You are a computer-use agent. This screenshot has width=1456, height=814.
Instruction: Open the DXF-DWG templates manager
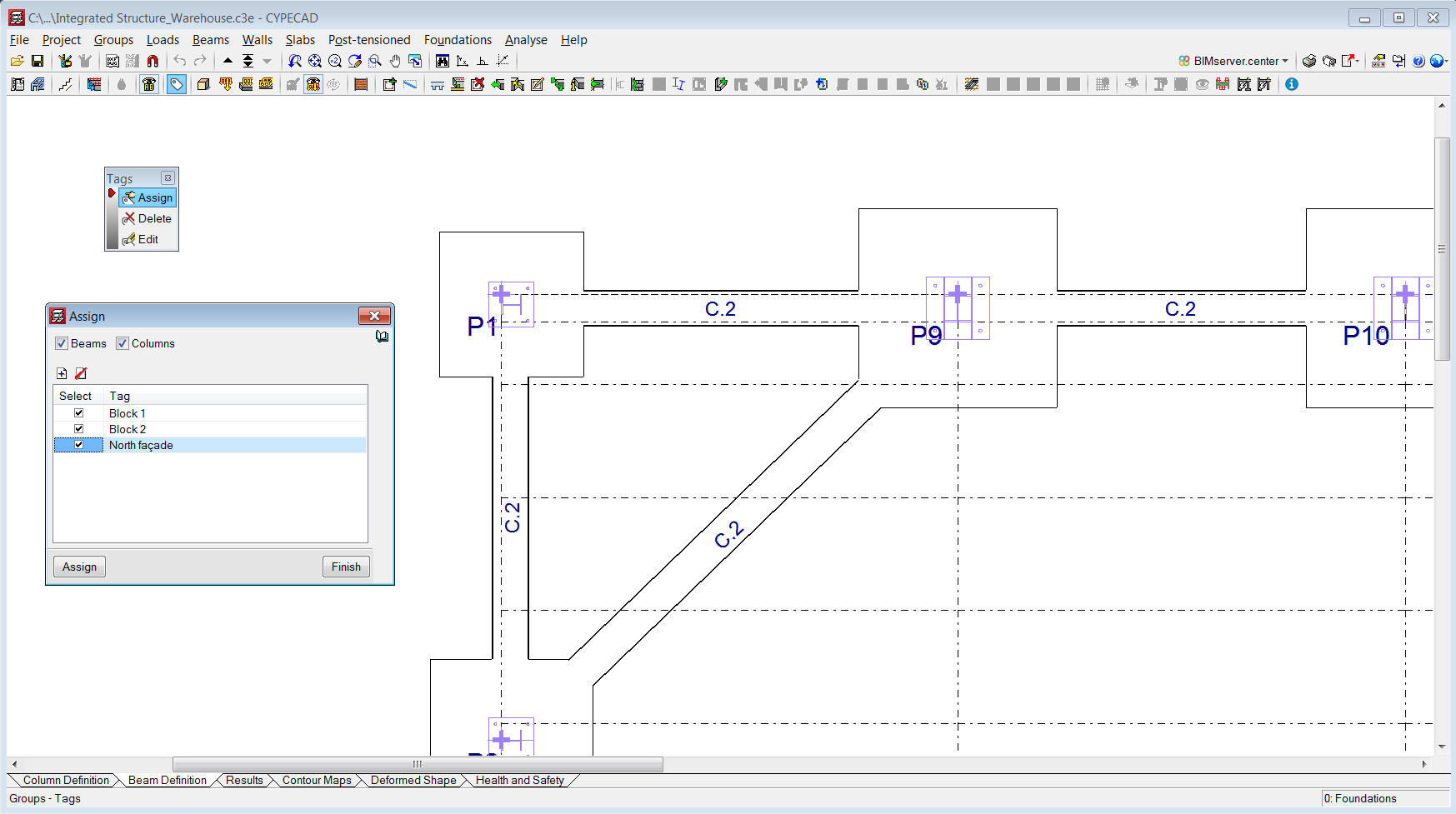112,61
